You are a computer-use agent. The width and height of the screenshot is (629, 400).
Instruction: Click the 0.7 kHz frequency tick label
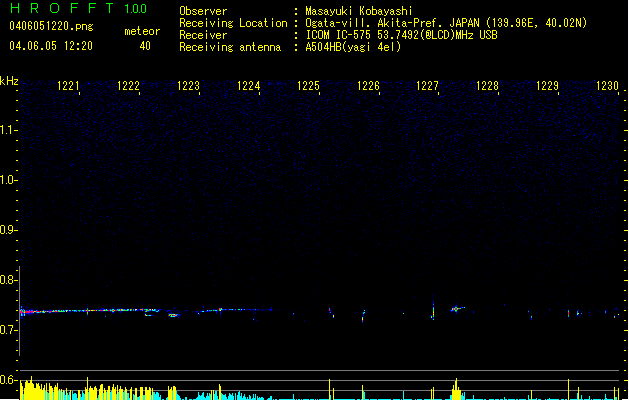pyautogui.click(x=8, y=330)
